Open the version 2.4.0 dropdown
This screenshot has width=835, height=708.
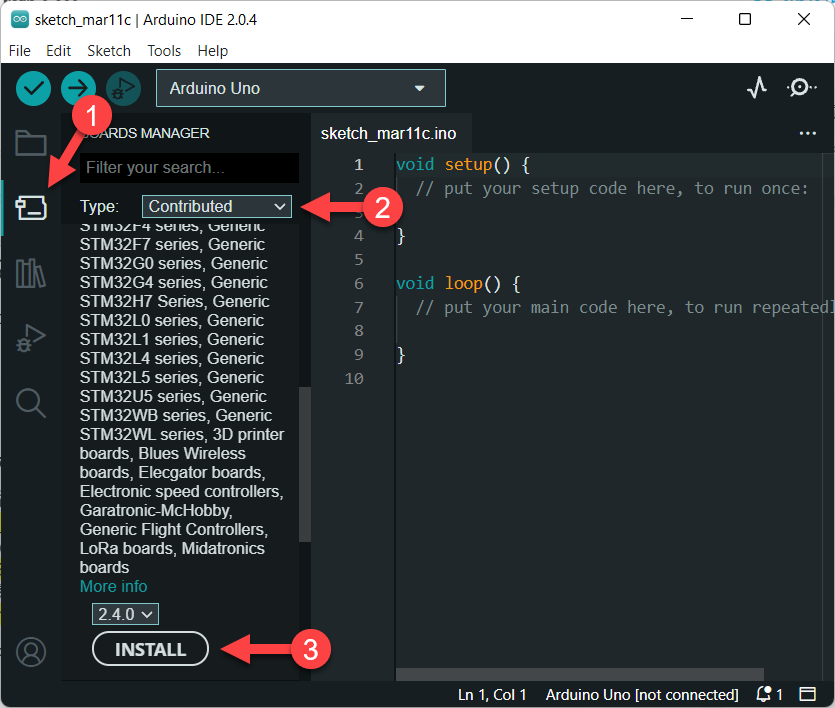[125, 614]
